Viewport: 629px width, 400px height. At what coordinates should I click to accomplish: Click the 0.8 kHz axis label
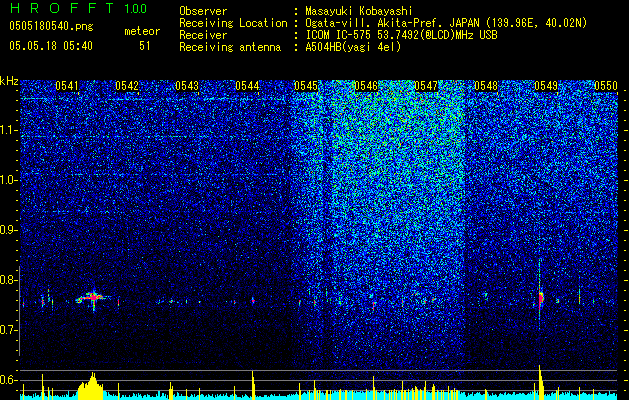tap(9, 280)
